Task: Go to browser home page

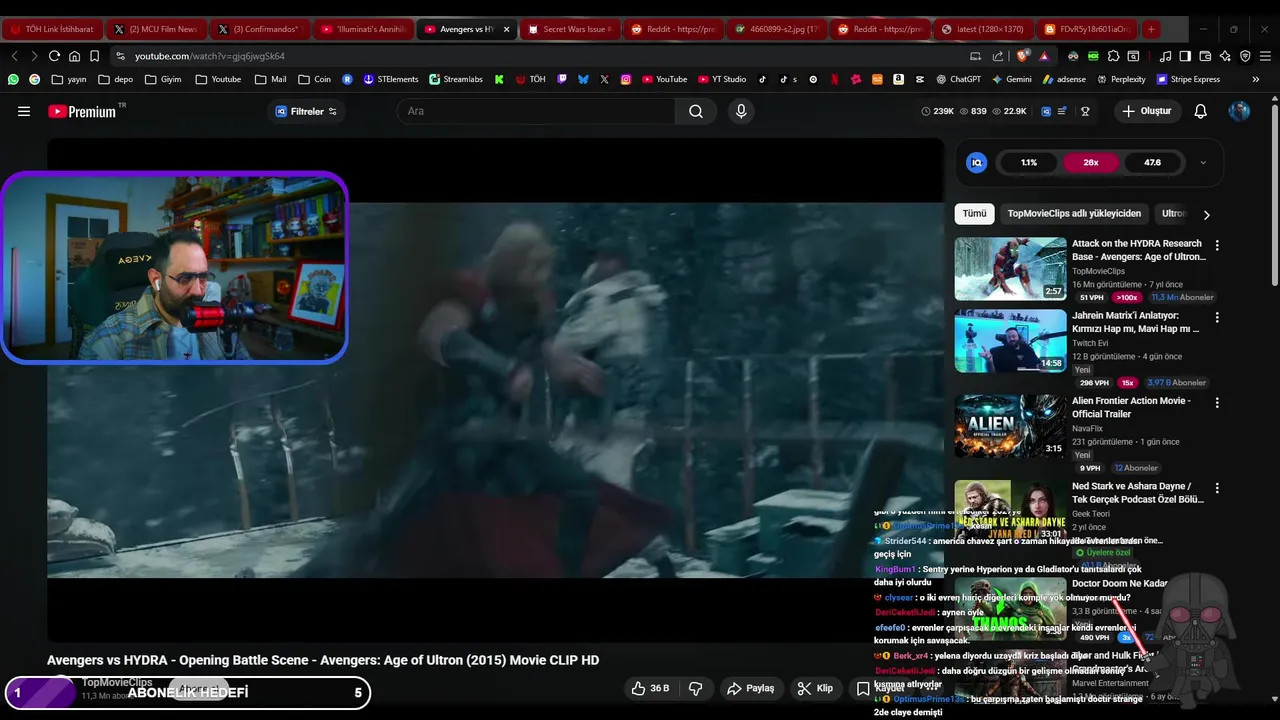Action: [74, 56]
